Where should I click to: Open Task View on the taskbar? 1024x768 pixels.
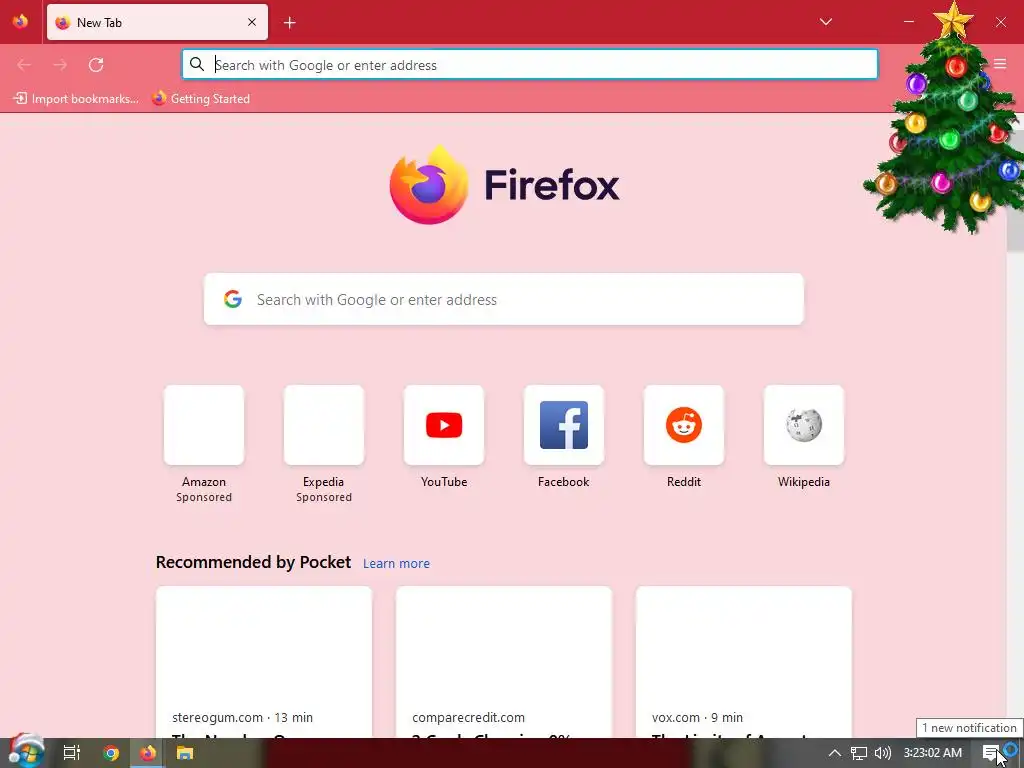(72, 753)
